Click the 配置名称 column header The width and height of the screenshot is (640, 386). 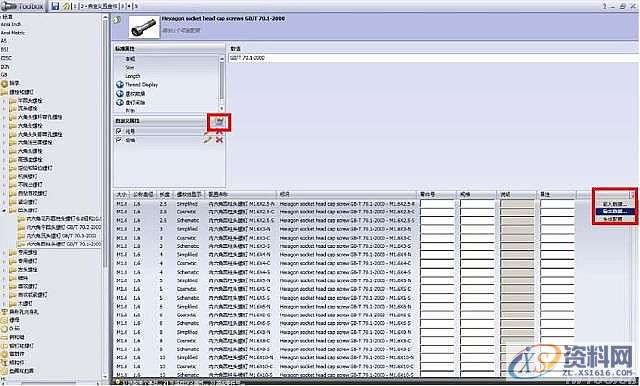241,195
